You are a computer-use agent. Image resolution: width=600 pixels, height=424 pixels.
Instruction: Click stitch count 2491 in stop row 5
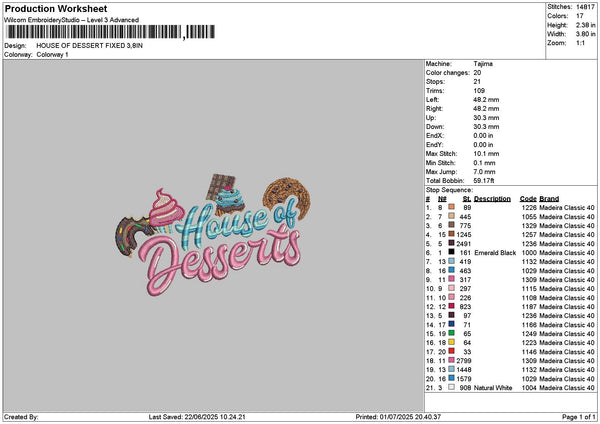tap(464, 244)
